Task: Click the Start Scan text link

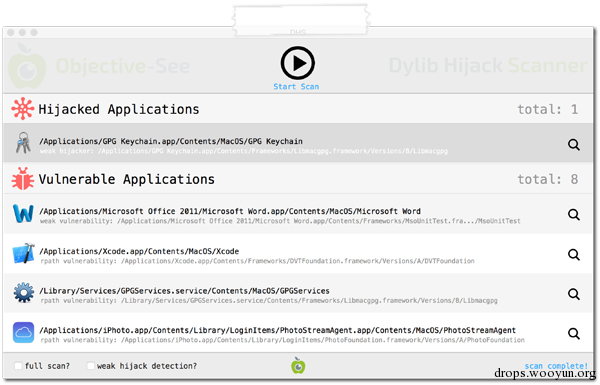Action: [296, 87]
